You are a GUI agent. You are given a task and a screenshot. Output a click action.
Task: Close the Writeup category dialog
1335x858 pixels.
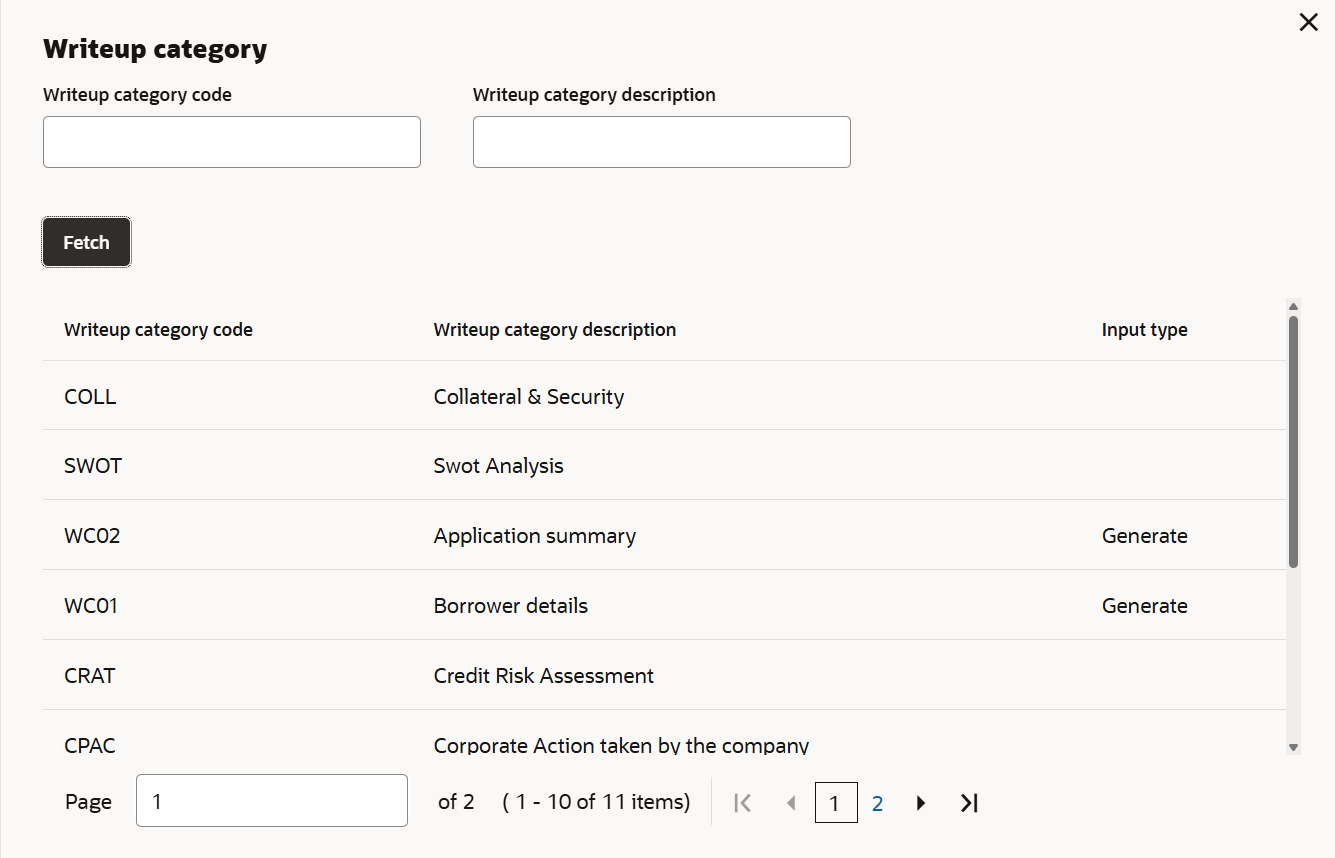click(1308, 23)
